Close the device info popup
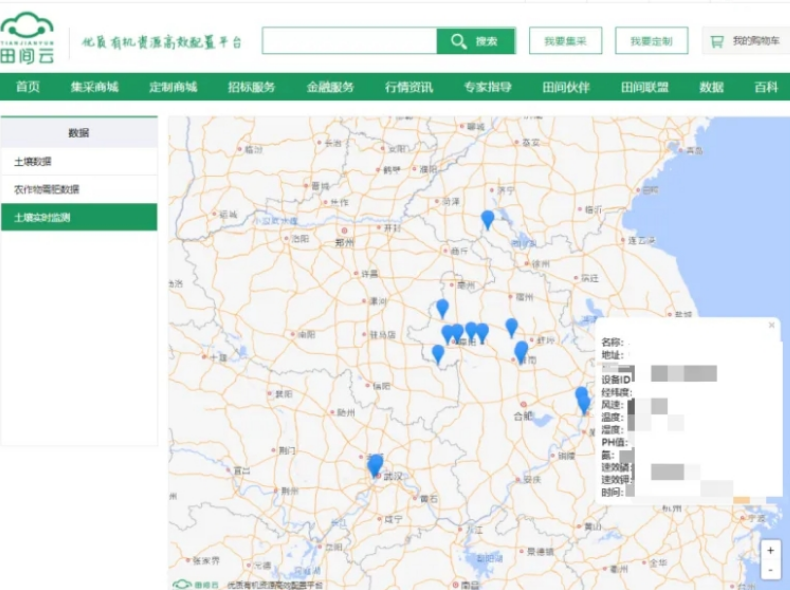The width and height of the screenshot is (790, 590). [771, 325]
